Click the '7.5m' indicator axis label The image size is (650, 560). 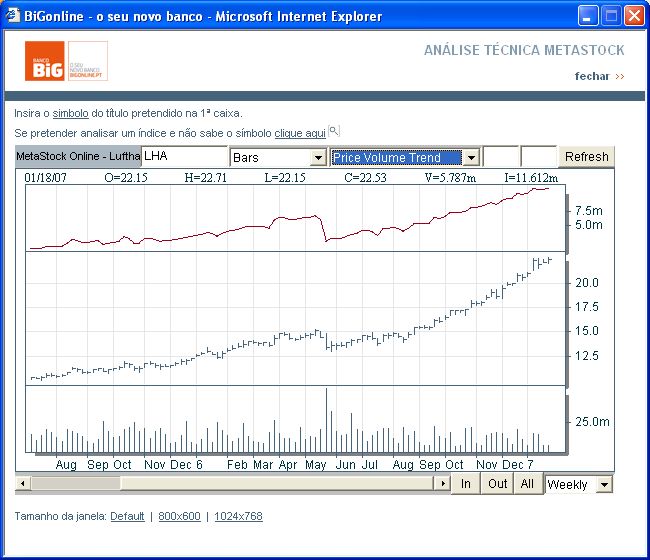click(x=589, y=211)
